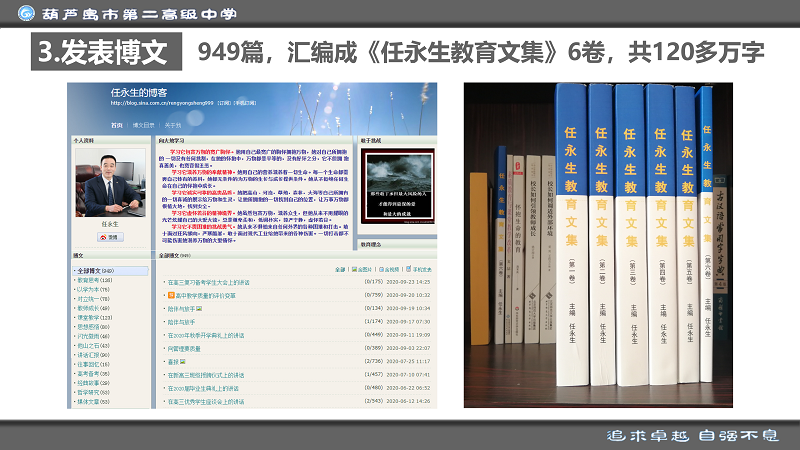Viewport: 800px width, 450px height.
Task: Open post 在2020年秋季开学典礼上的讲话
Action: point(206,335)
